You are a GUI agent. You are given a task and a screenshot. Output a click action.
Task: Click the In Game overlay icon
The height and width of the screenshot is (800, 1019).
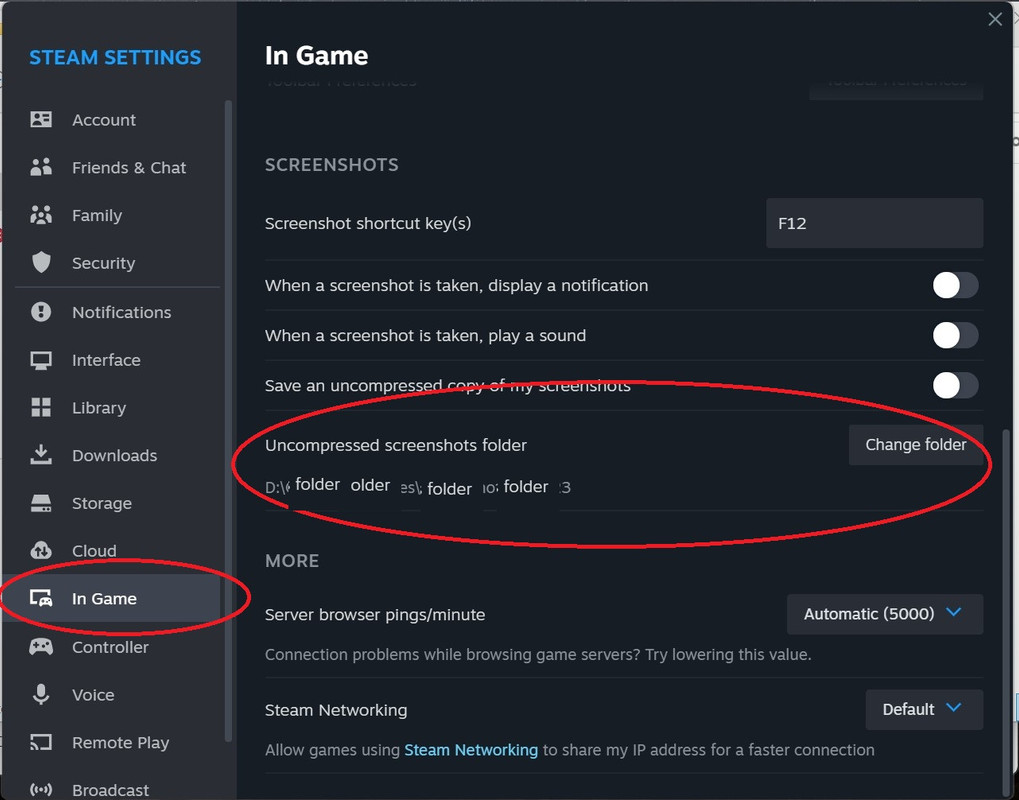(41, 599)
